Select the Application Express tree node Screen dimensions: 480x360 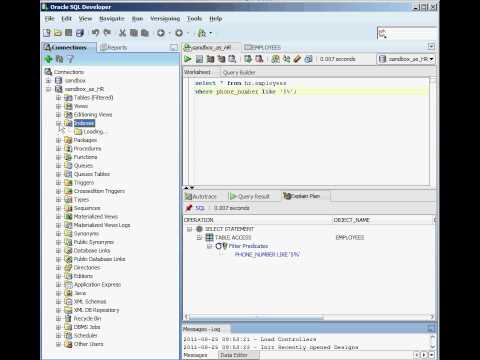point(97,285)
